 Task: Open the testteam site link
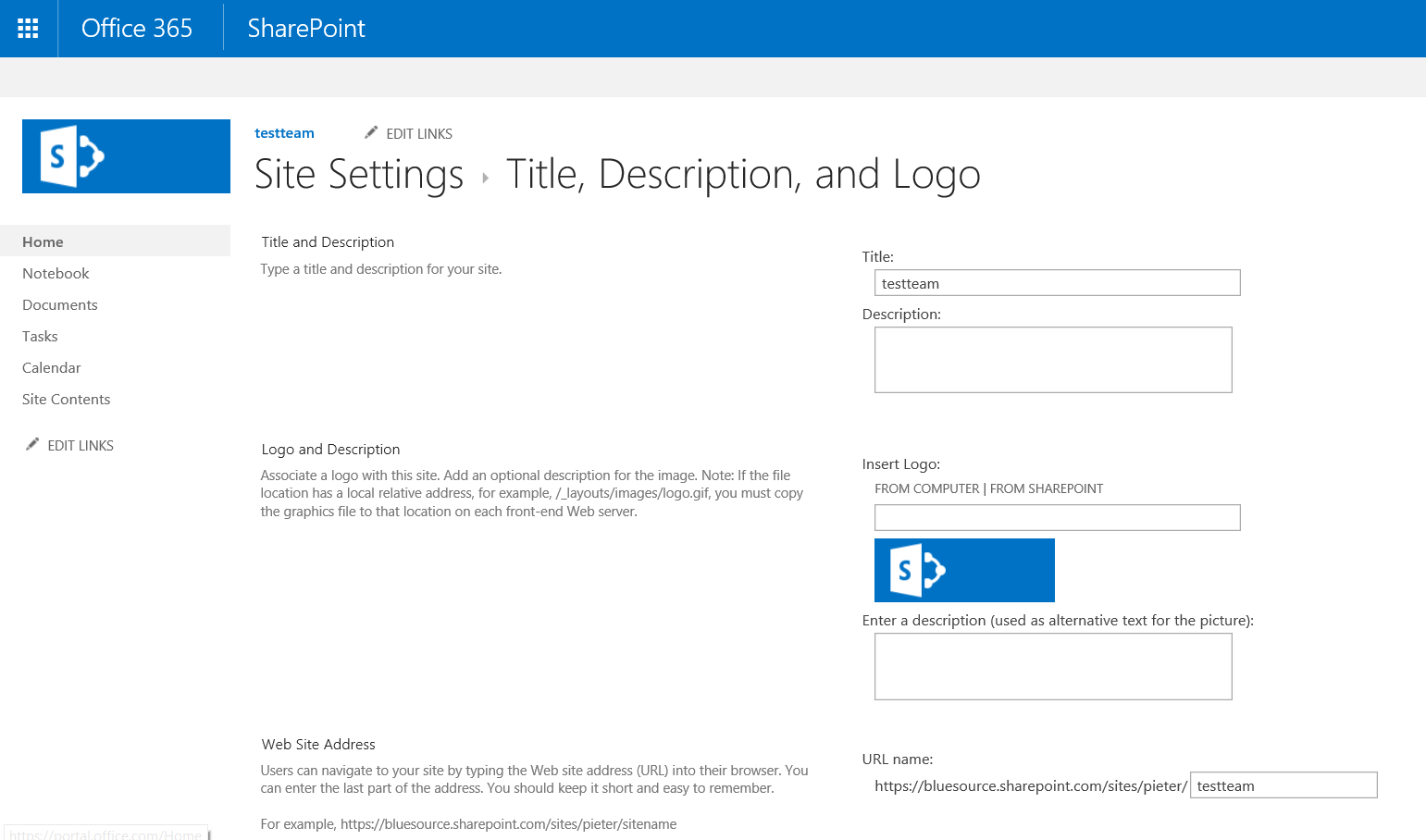(284, 133)
